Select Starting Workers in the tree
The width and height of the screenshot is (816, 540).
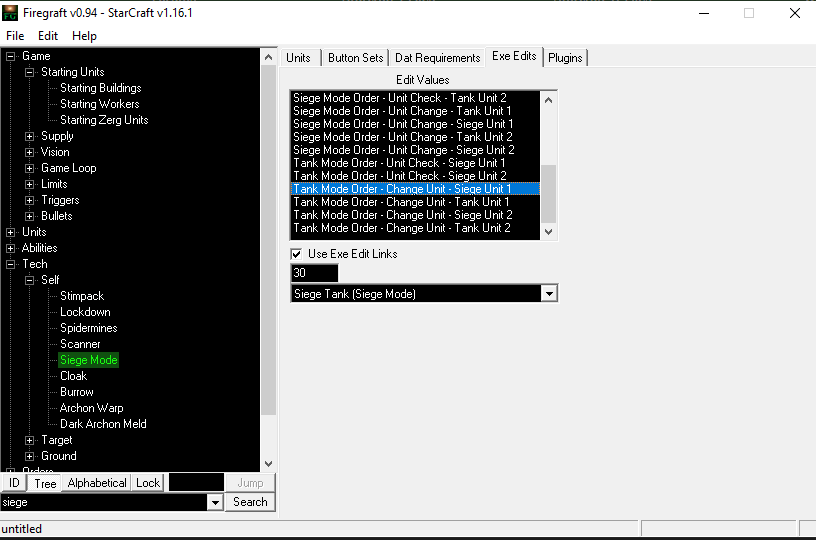[99, 104]
